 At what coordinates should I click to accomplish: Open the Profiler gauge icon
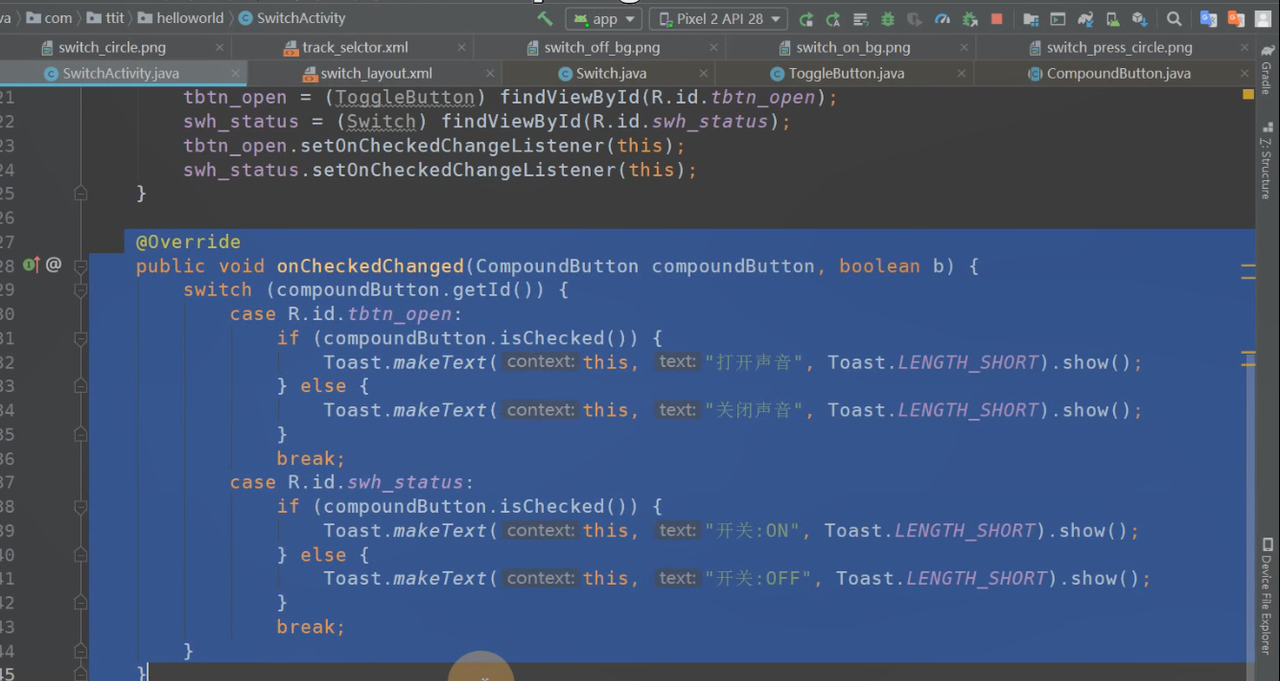(x=942, y=19)
